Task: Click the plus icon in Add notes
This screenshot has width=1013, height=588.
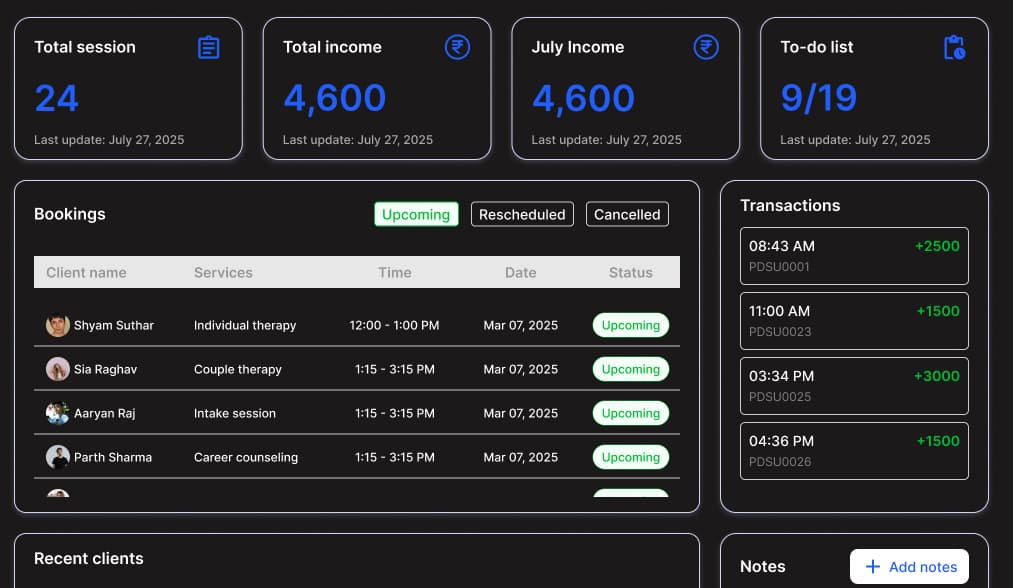Action: coord(873,567)
